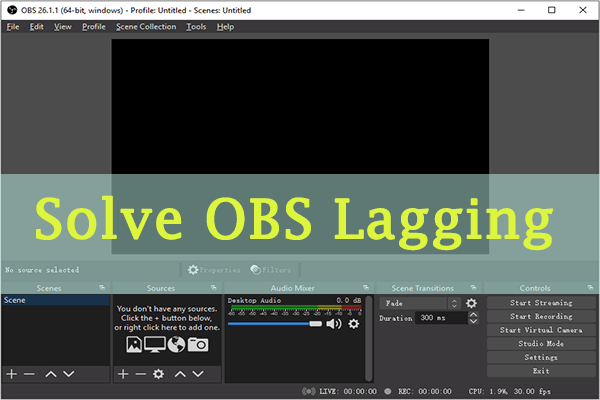600x400 pixels.
Task: Open the File menu
Action: click(x=13, y=27)
